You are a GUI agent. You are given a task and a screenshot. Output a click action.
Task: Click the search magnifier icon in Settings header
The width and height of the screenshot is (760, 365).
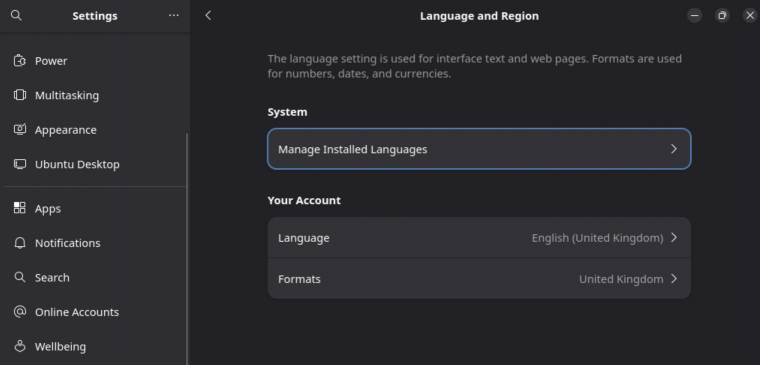tap(16, 16)
